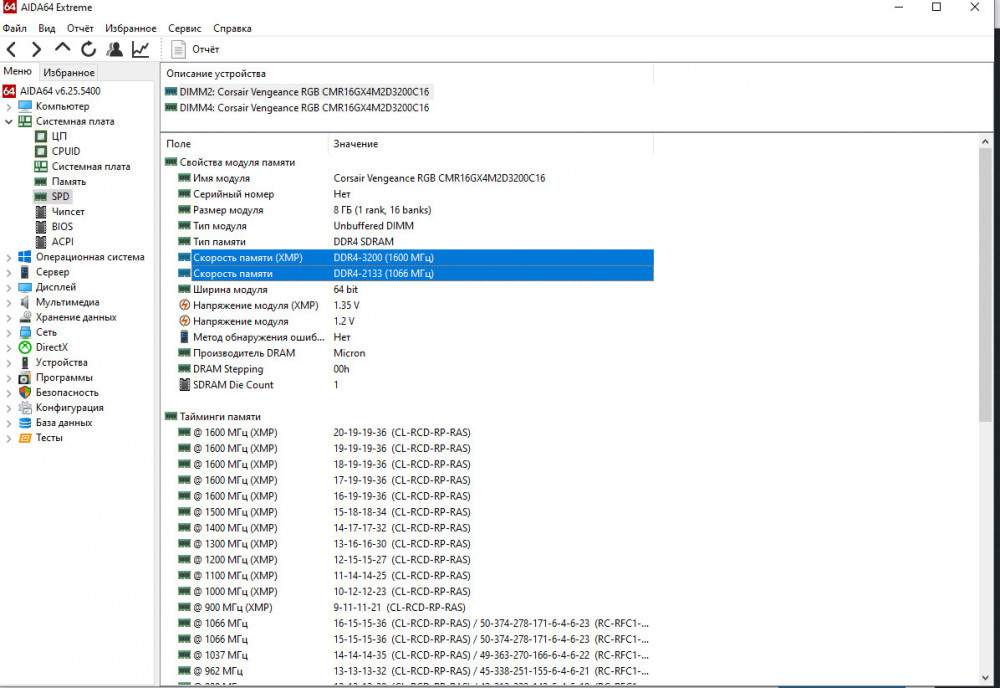Select the Скорость памяти (XMP) row
This screenshot has height=688, width=1000.
415,258
